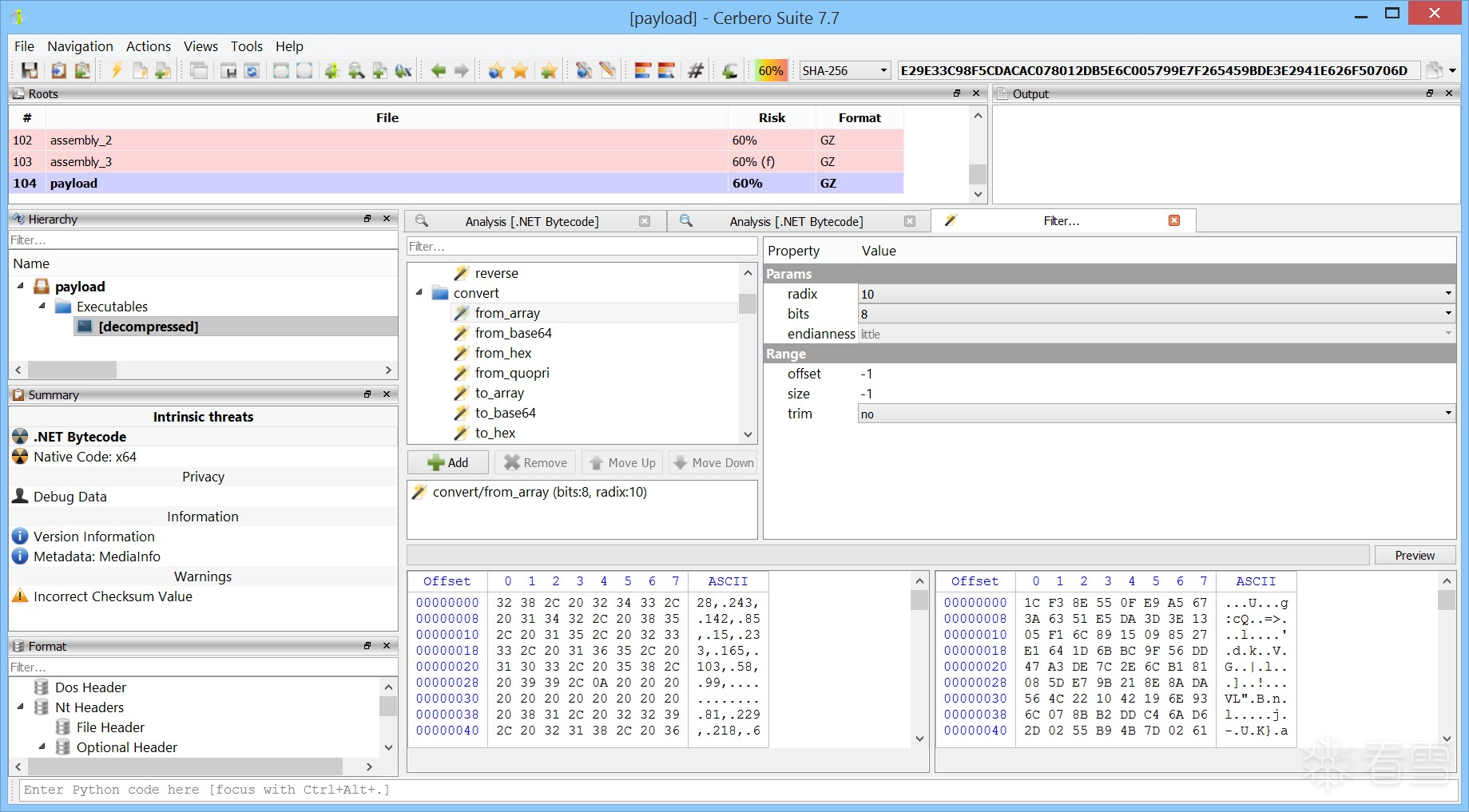Open the radix parameter dropdown
Image resolution: width=1469 pixels, height=812 pixels.
click(x=1447, y=294)
